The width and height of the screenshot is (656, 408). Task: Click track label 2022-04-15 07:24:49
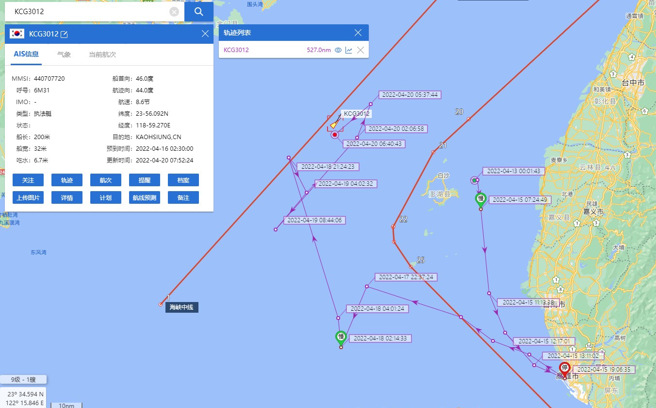pyautogui.click(x=520, y=200)
